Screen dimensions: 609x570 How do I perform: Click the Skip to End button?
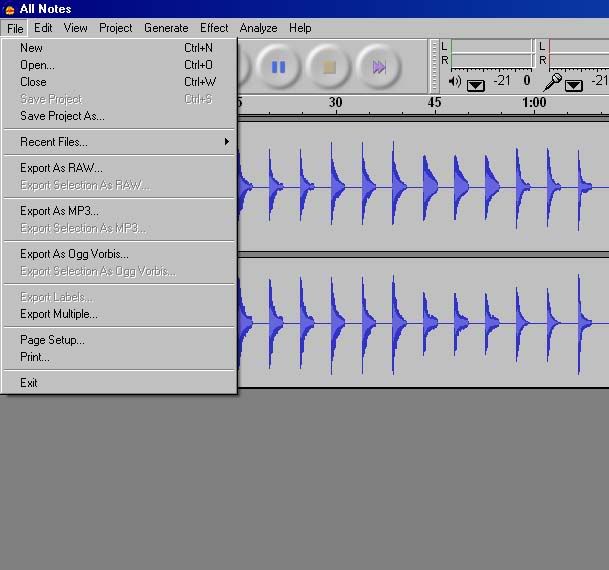(x=379, y=67)
